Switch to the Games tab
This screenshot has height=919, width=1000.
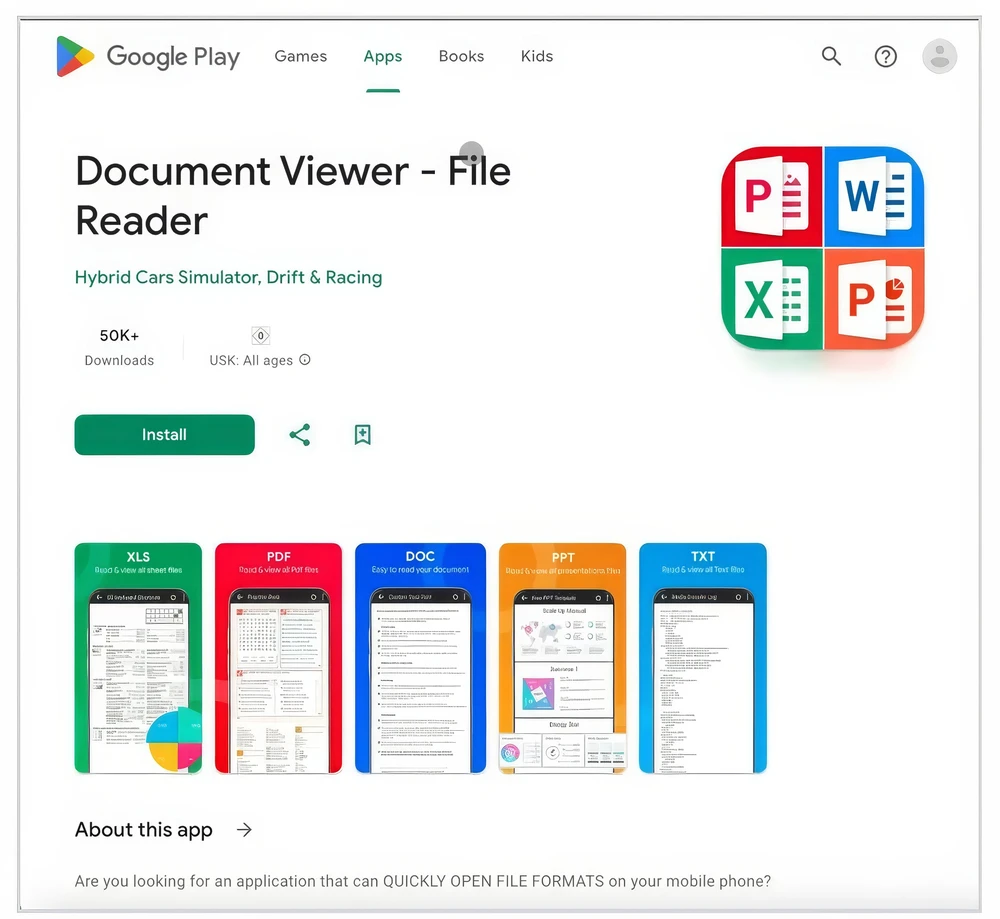point(300,56)
